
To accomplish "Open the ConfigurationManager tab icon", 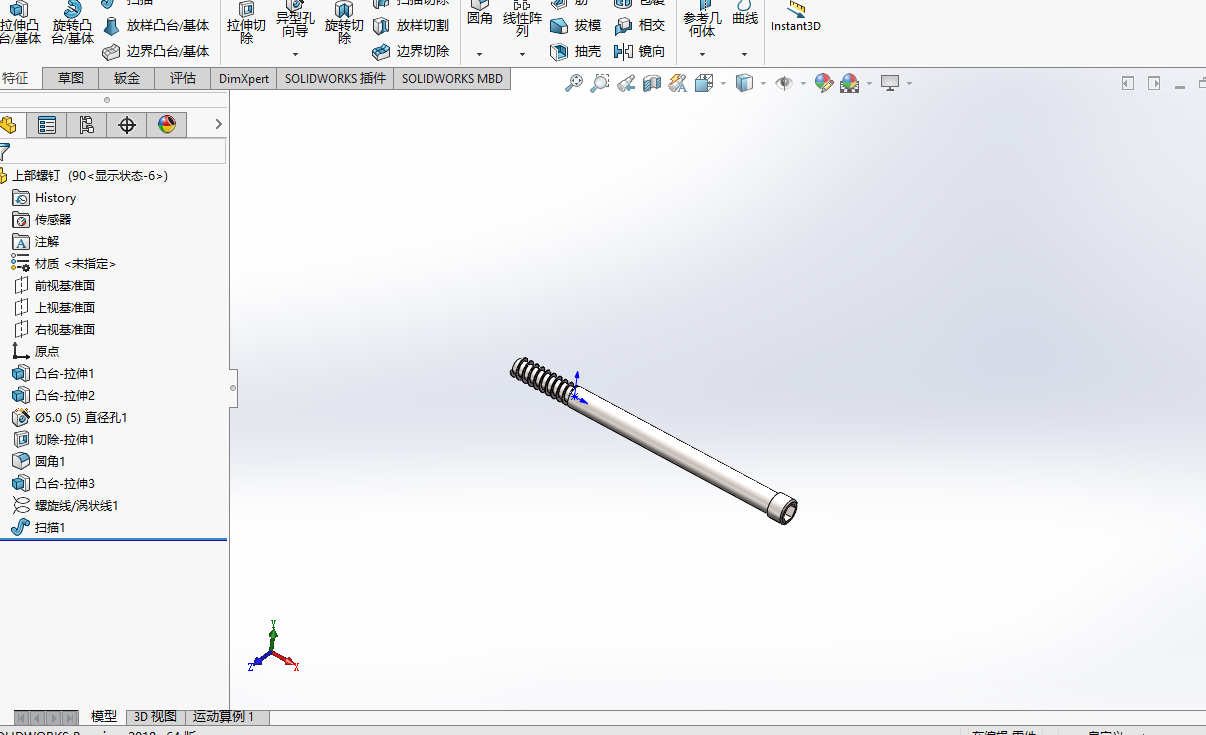I will (x=87, y=125).
